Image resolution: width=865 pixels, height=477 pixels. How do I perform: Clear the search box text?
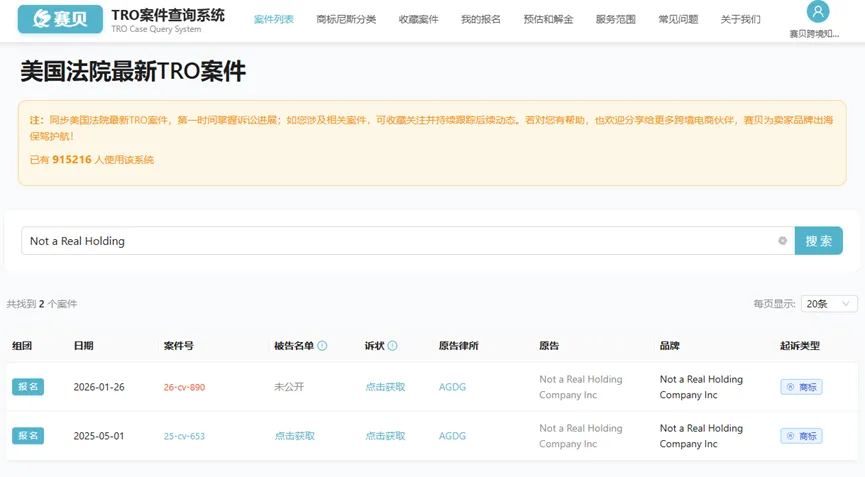click(782, 241)
